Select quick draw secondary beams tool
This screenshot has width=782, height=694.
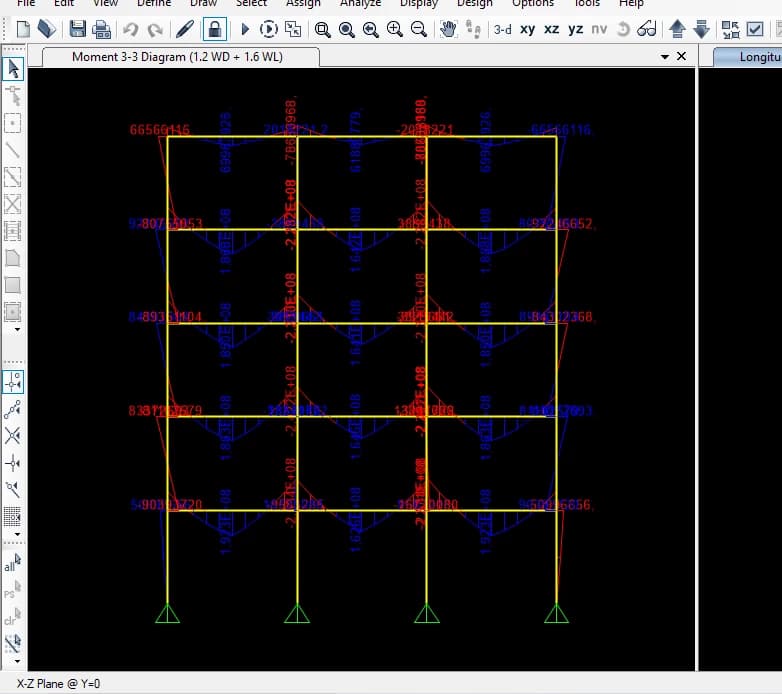13,231
